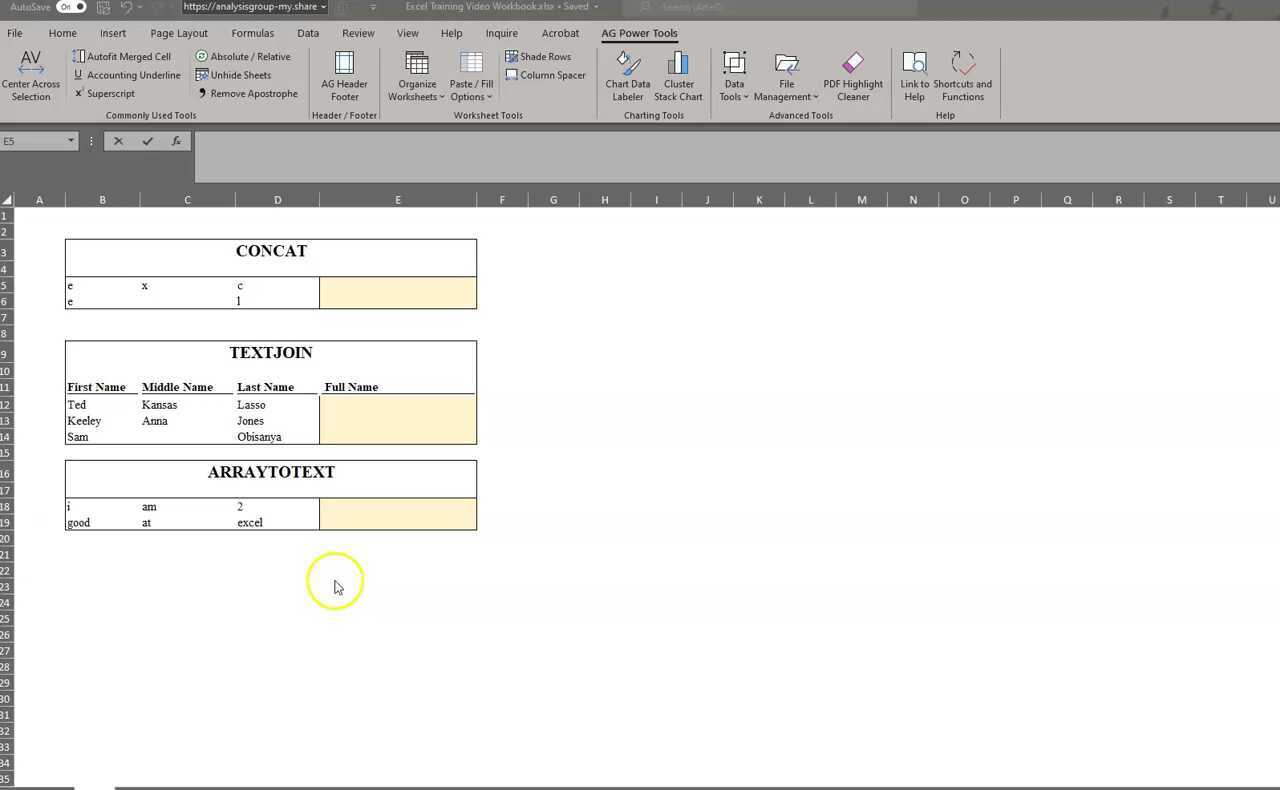Click the Shade Rows icon

point(512,57)
